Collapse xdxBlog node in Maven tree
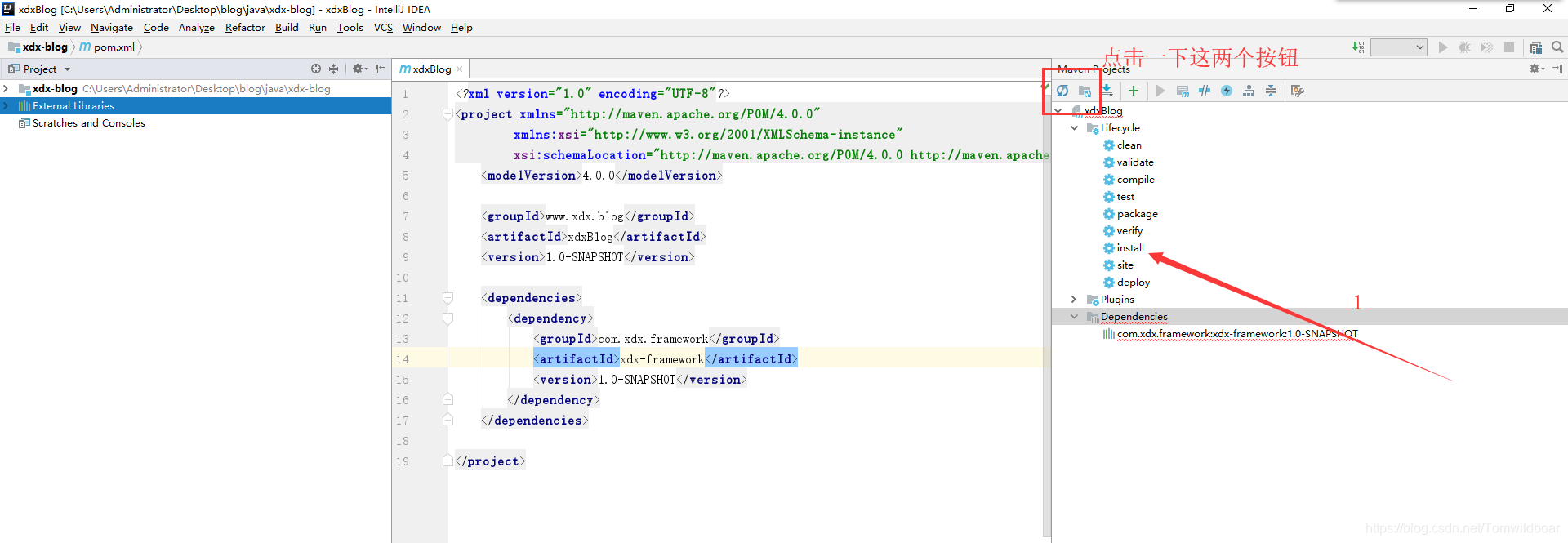 pos(1058,110)
